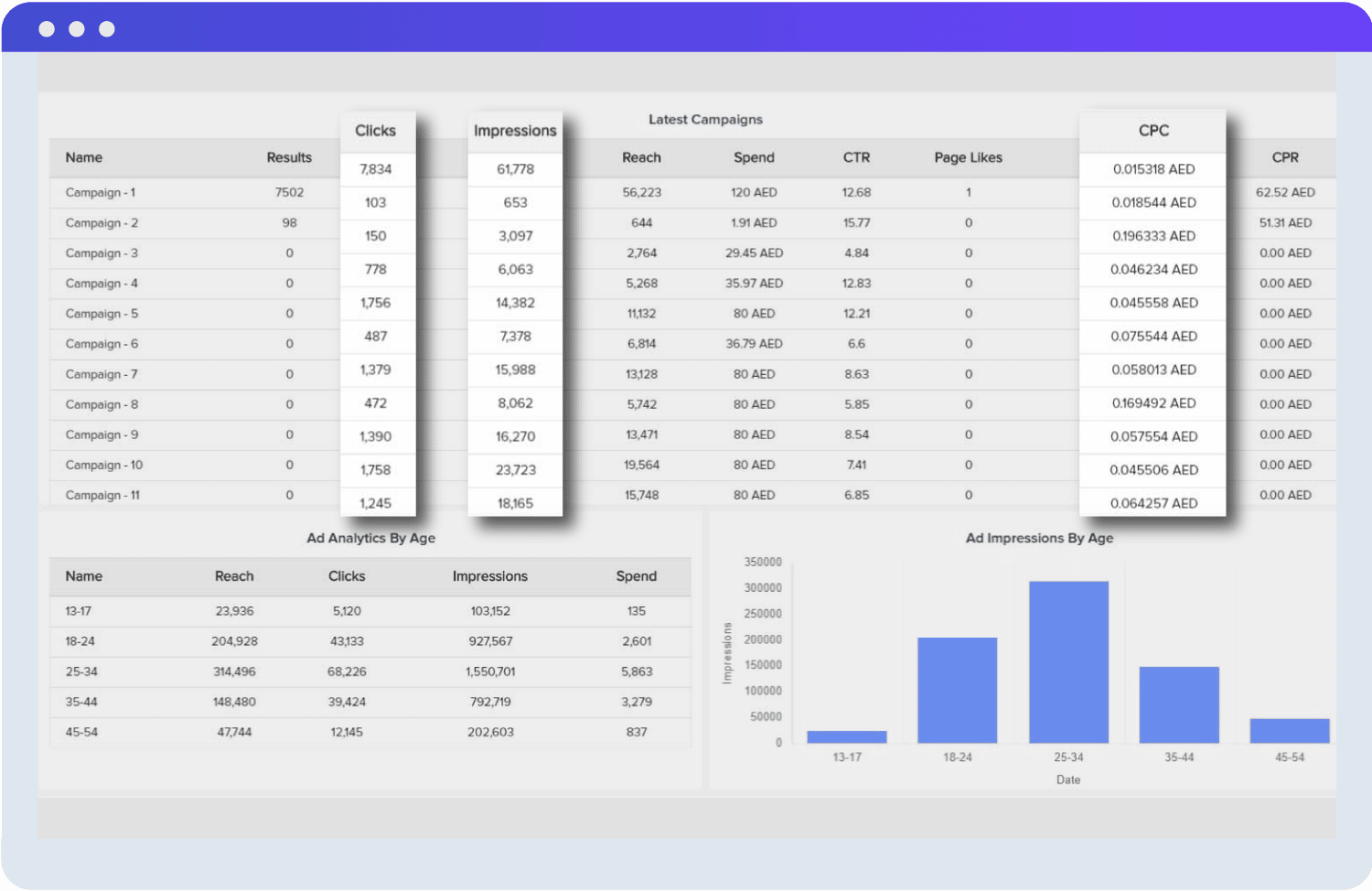Click the CTR column header
Viewport: 1372px width, 891px height.
tap(856, 157)
